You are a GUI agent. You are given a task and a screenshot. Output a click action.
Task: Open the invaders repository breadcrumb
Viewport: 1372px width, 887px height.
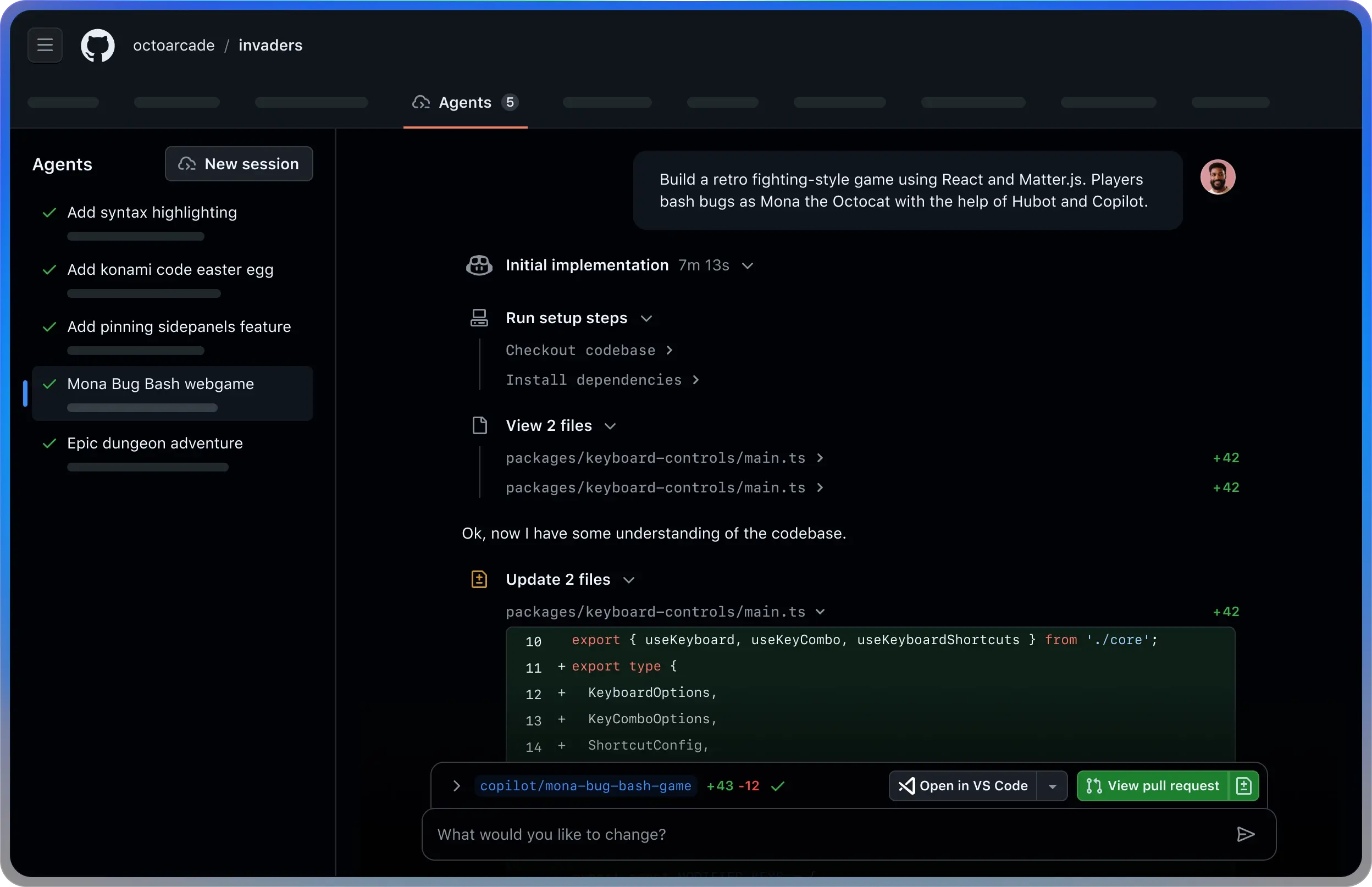[270, 45]
